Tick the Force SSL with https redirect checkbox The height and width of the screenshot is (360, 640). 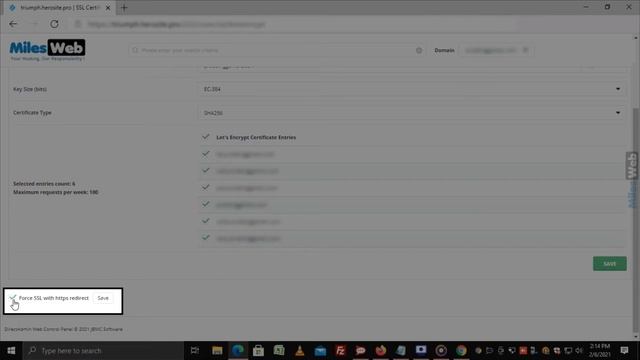pos(13,298)
